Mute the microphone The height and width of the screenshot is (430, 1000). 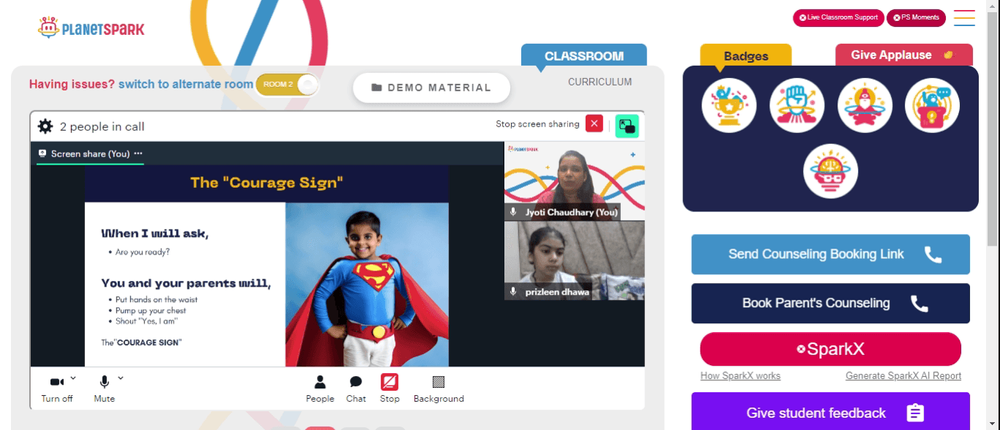click(104, 389)
